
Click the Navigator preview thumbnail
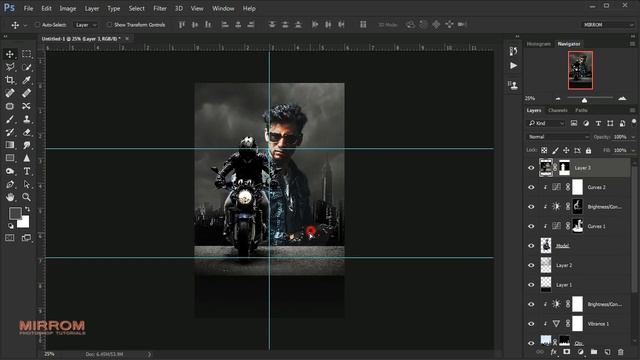tap(580, 70)
